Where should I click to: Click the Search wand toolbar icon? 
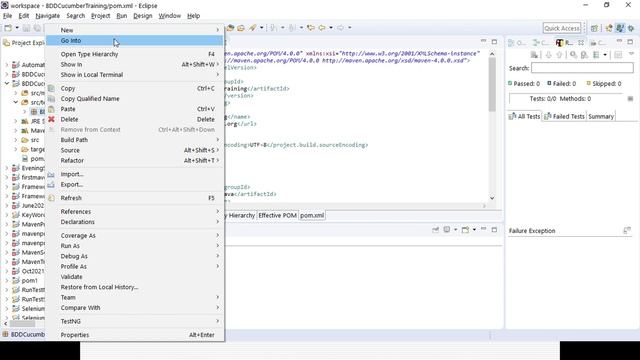(253, 28)
